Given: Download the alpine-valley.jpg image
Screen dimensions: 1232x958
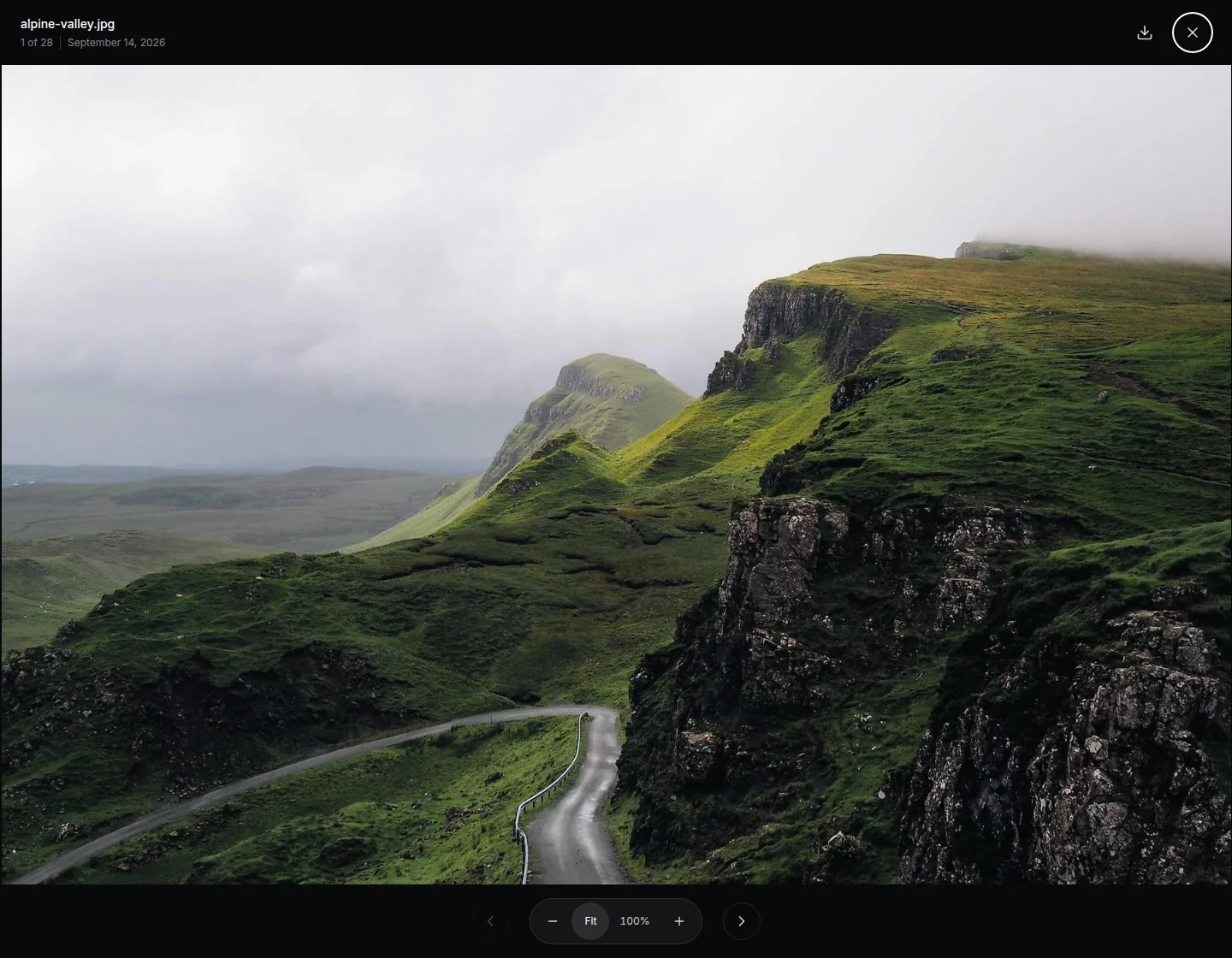Looking at the screenshot, I should (x=1145, y=33).
